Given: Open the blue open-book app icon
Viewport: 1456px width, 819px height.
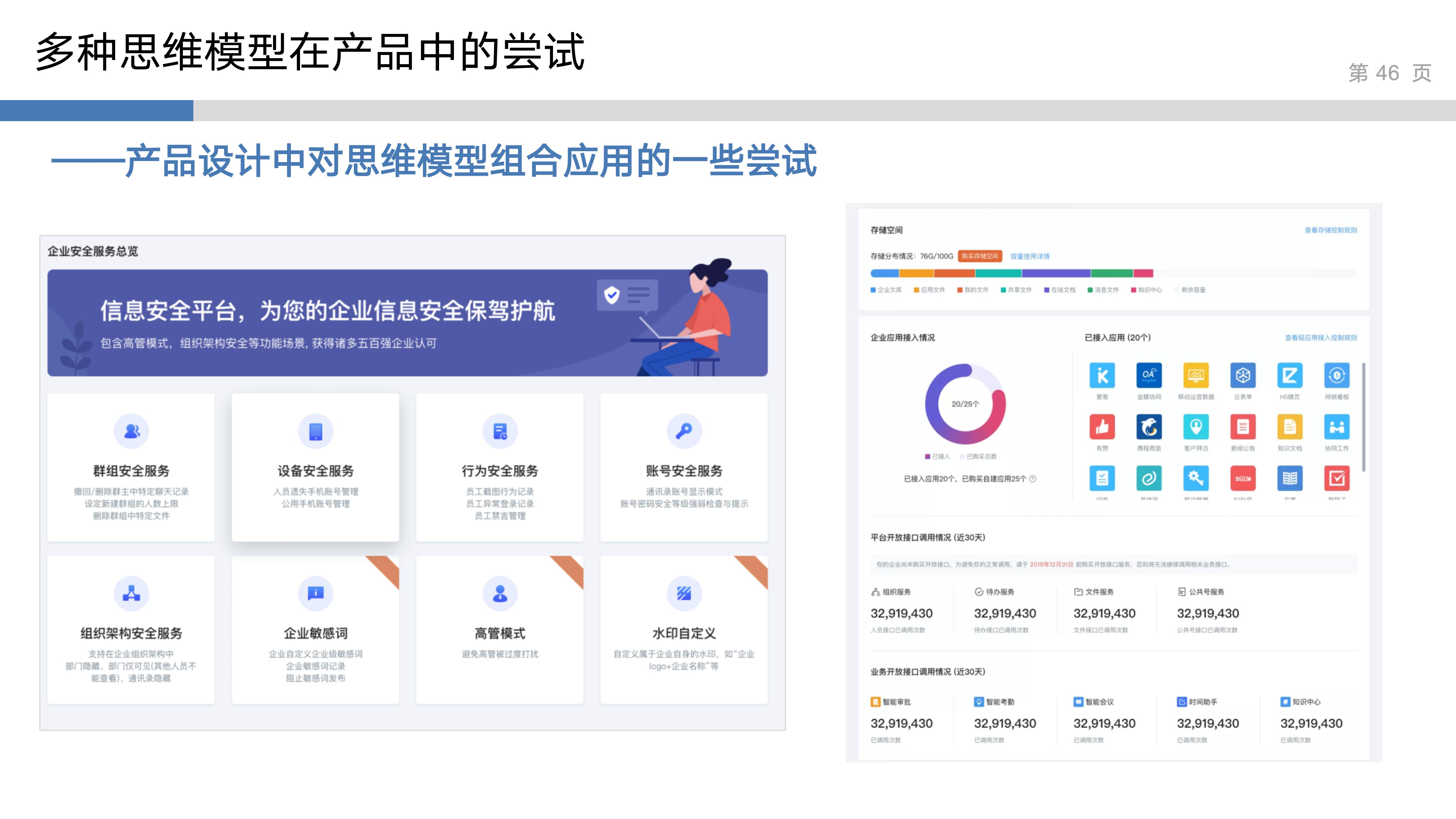Looking at the screenshot, I should click(x=1290, y=478).
